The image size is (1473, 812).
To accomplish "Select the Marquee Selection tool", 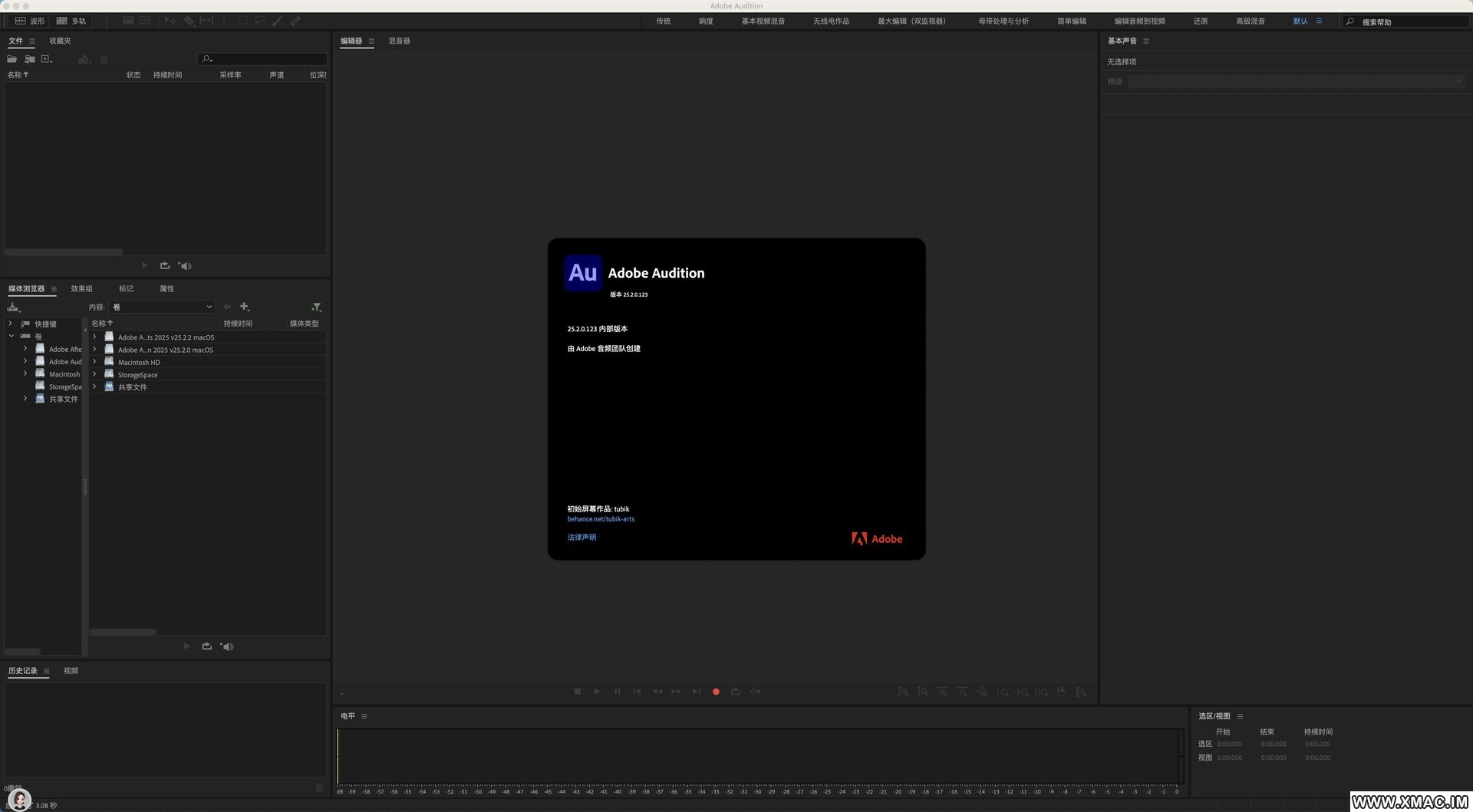I will [242, 21].
